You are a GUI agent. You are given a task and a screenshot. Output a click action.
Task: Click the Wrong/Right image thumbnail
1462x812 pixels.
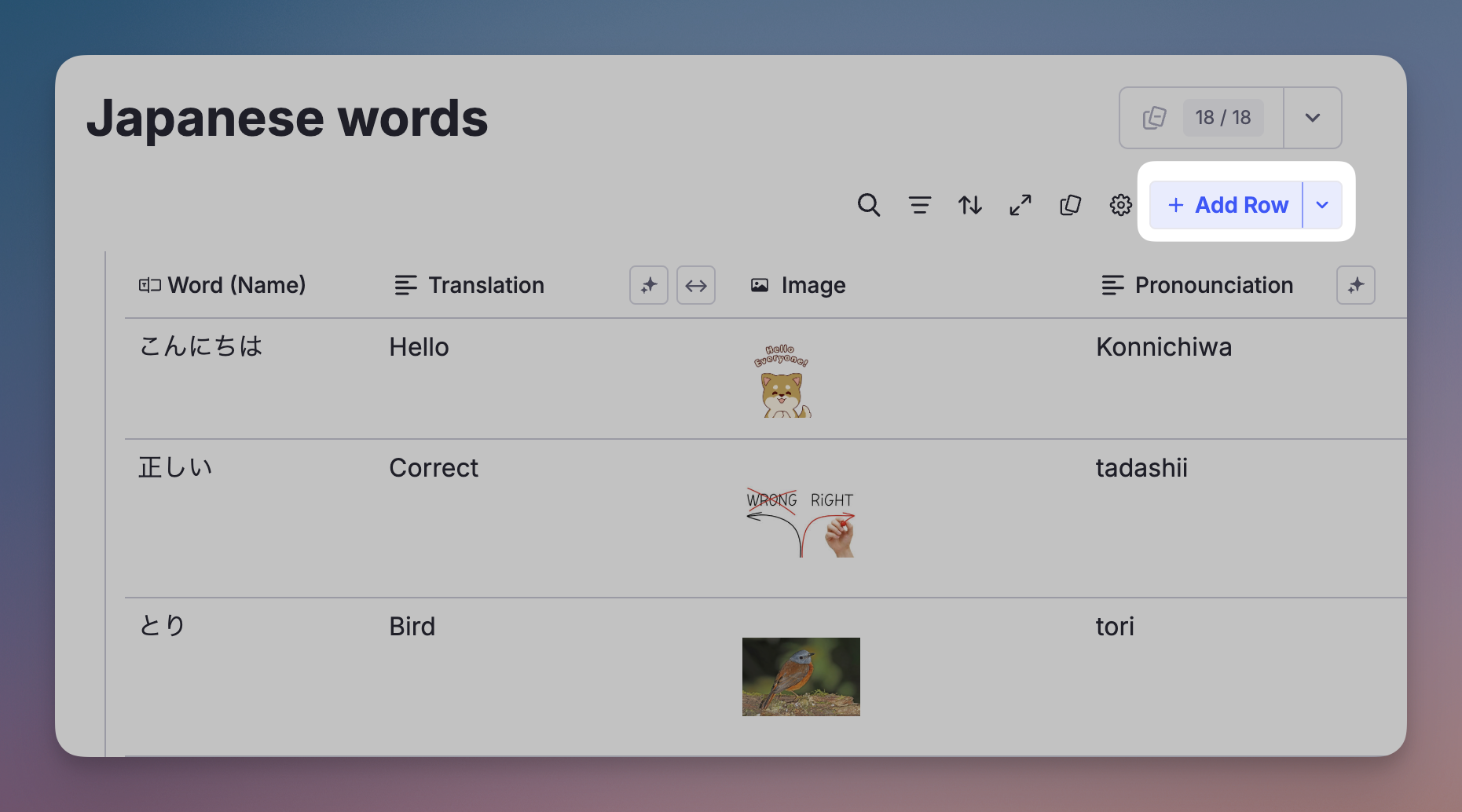[x=800, y=522]
